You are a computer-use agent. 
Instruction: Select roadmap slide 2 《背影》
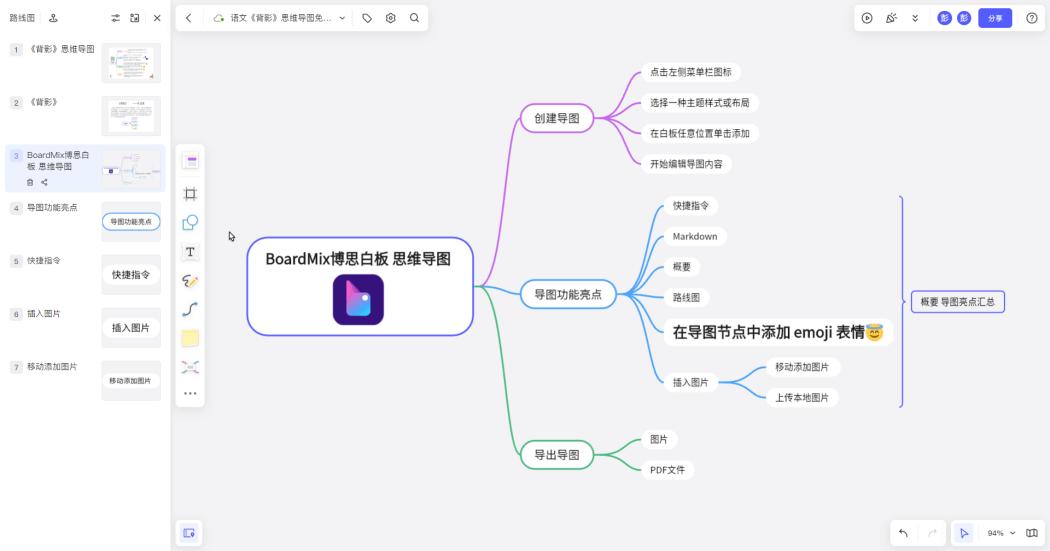coord(85,116)
